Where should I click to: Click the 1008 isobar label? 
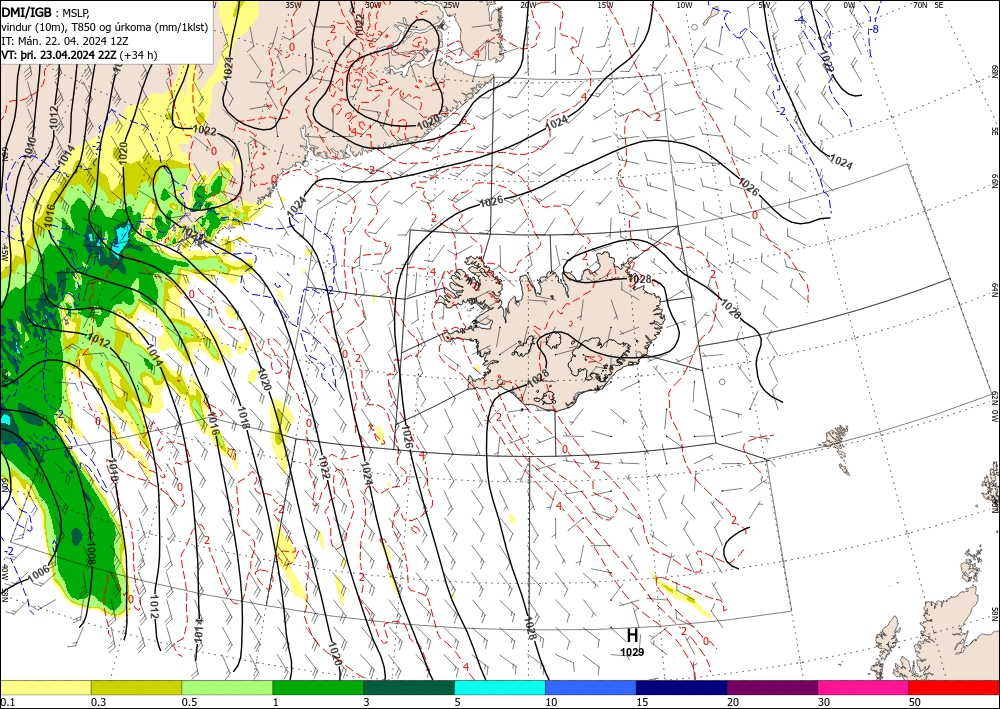tap(90, 552)
